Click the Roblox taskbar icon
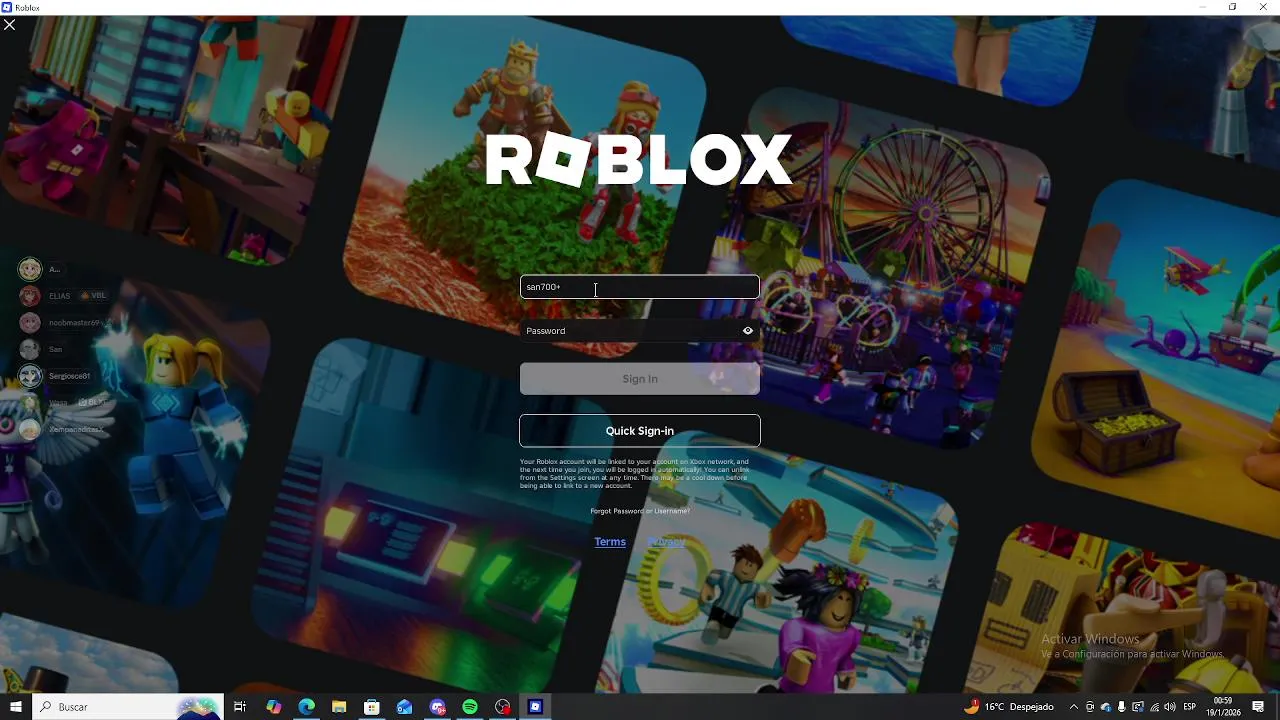This screenshot has width=1280, height=720. pos(535,707)
